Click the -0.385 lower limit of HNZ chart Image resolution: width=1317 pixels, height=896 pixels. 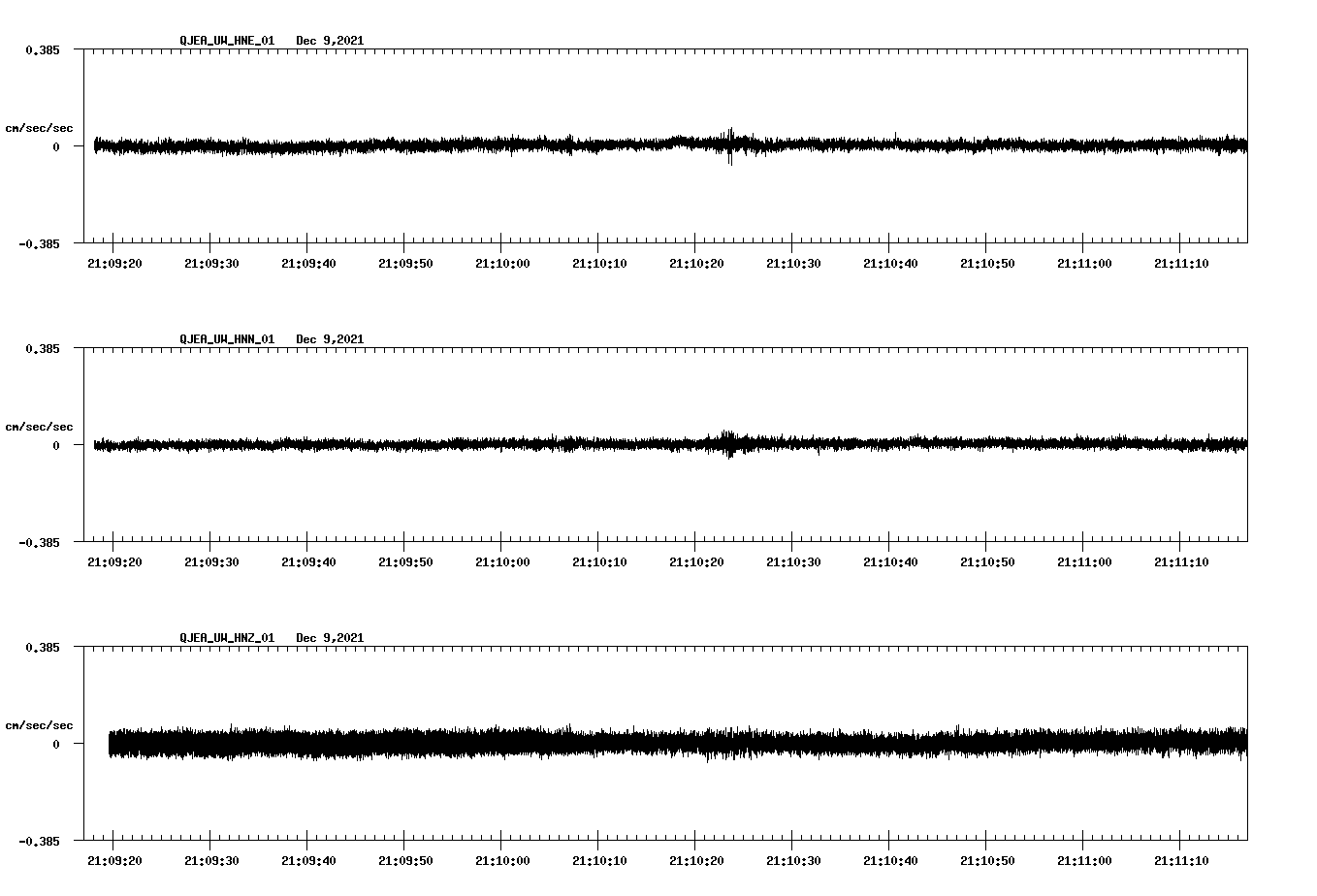pos(39,841)
